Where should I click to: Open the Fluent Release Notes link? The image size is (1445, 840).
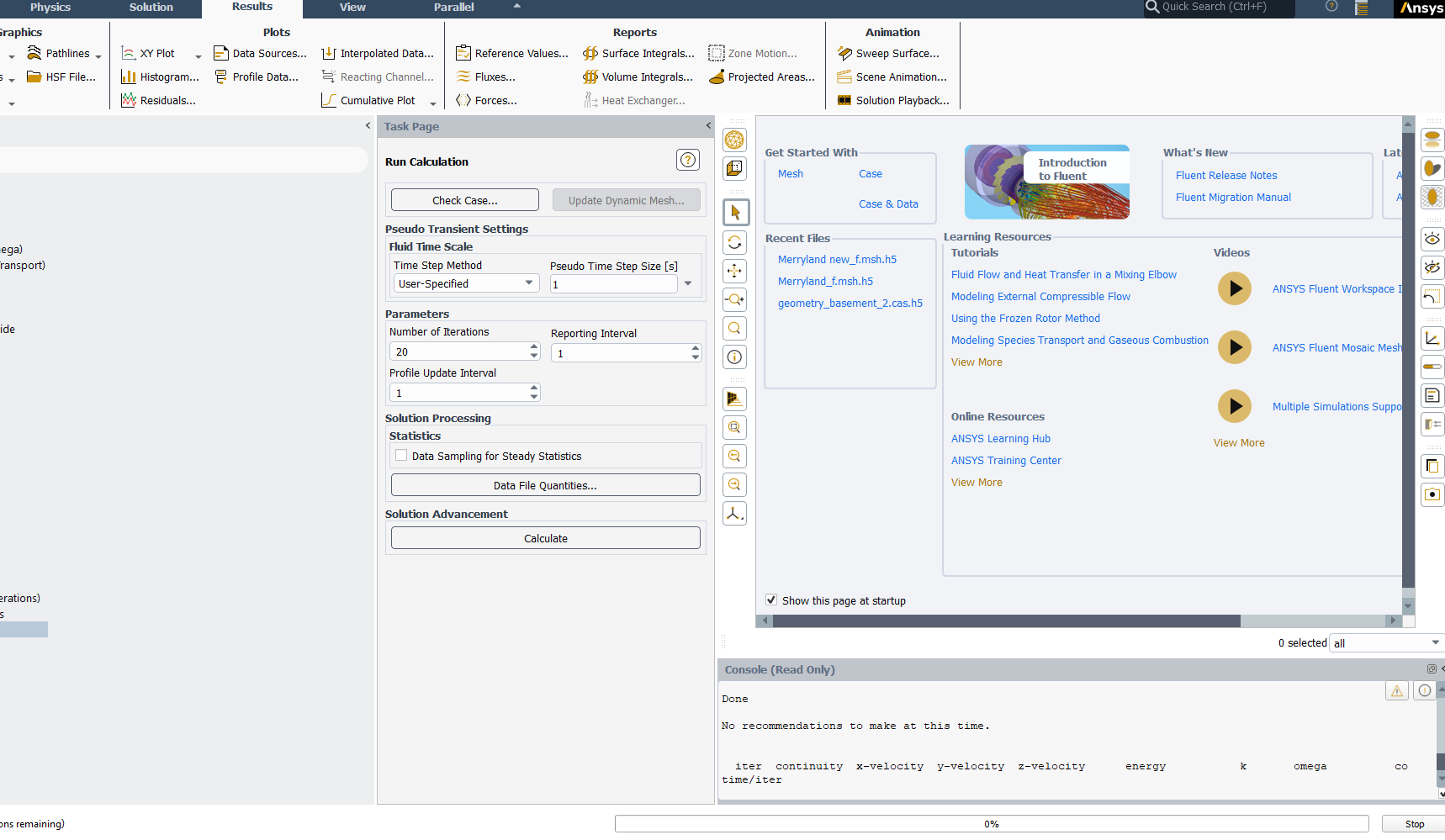[x=1226, y=176]
